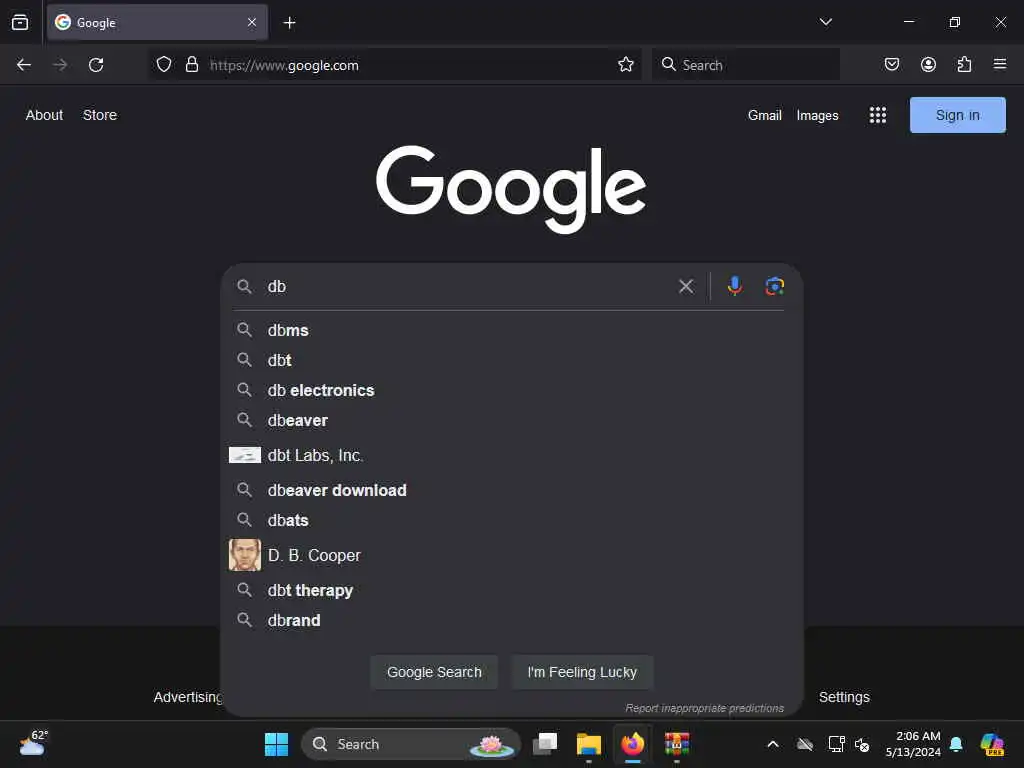The width and height of the screenshot is (1024, 768).
Task: Close the Google browser tab
Action: [252, 22]
